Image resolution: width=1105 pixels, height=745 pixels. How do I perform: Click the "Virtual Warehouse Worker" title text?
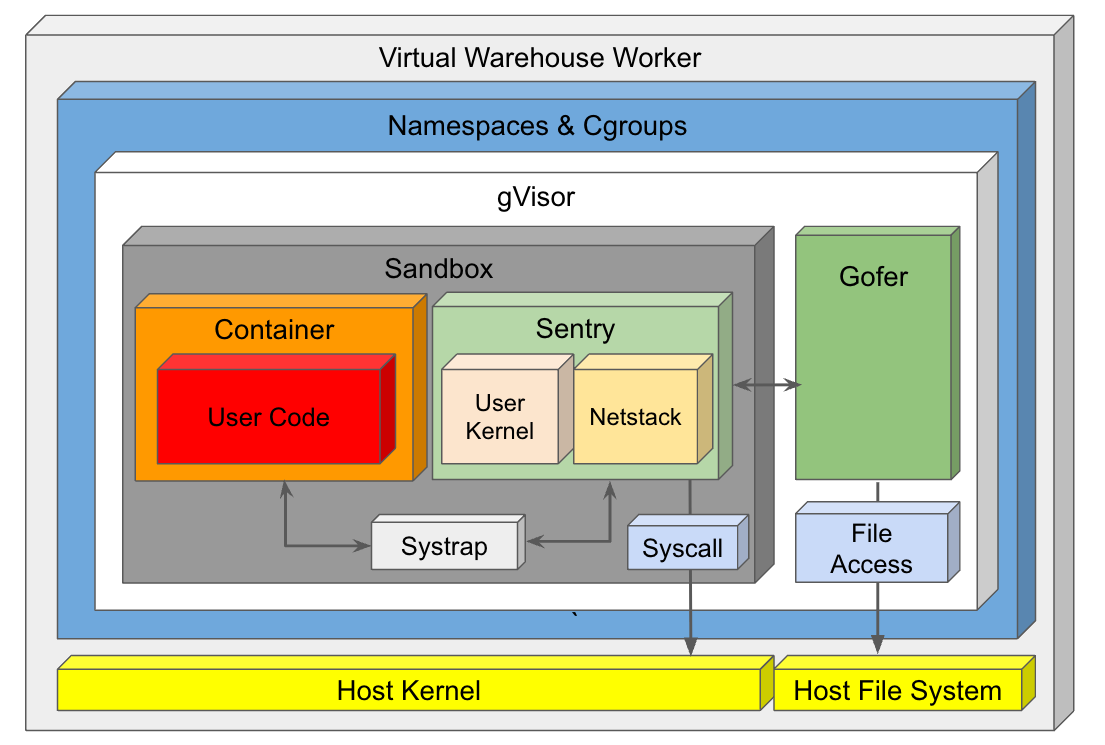pos(540,58)
